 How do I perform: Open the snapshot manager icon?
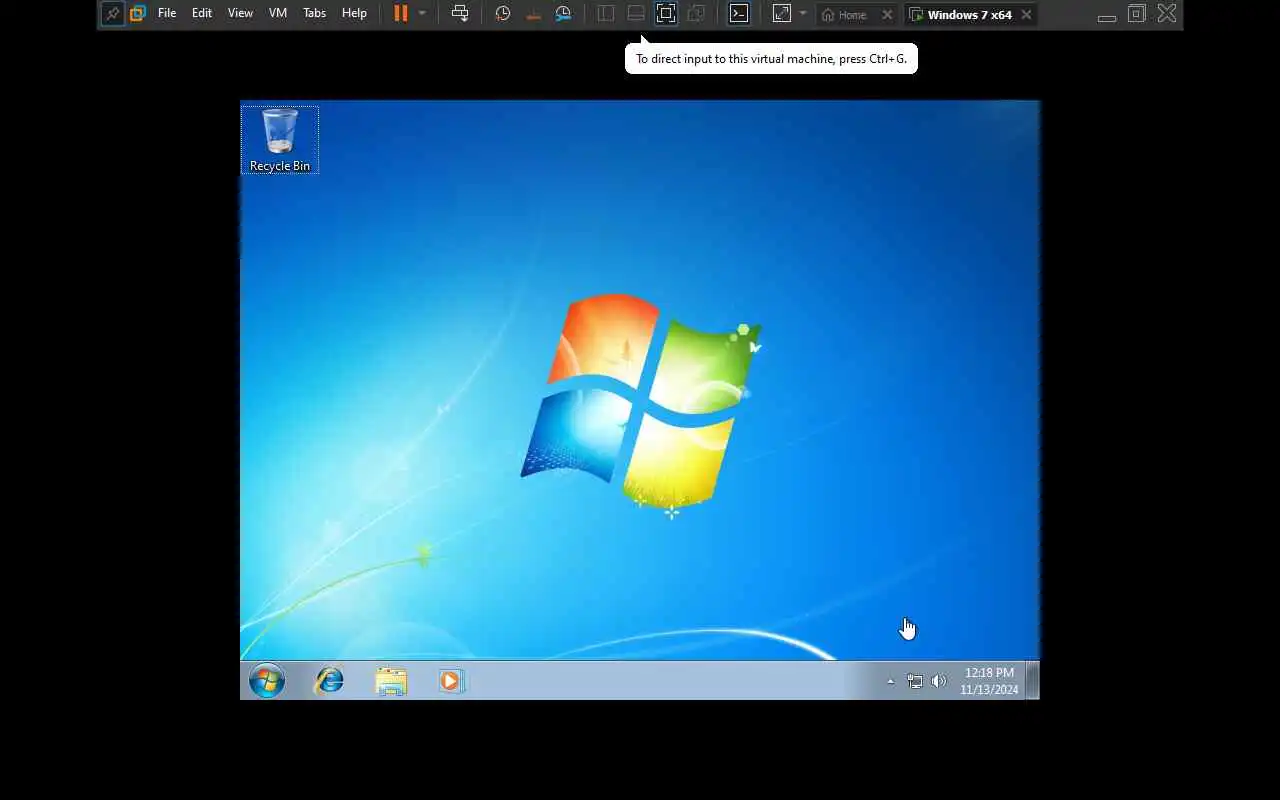click(x=563, y=14)
